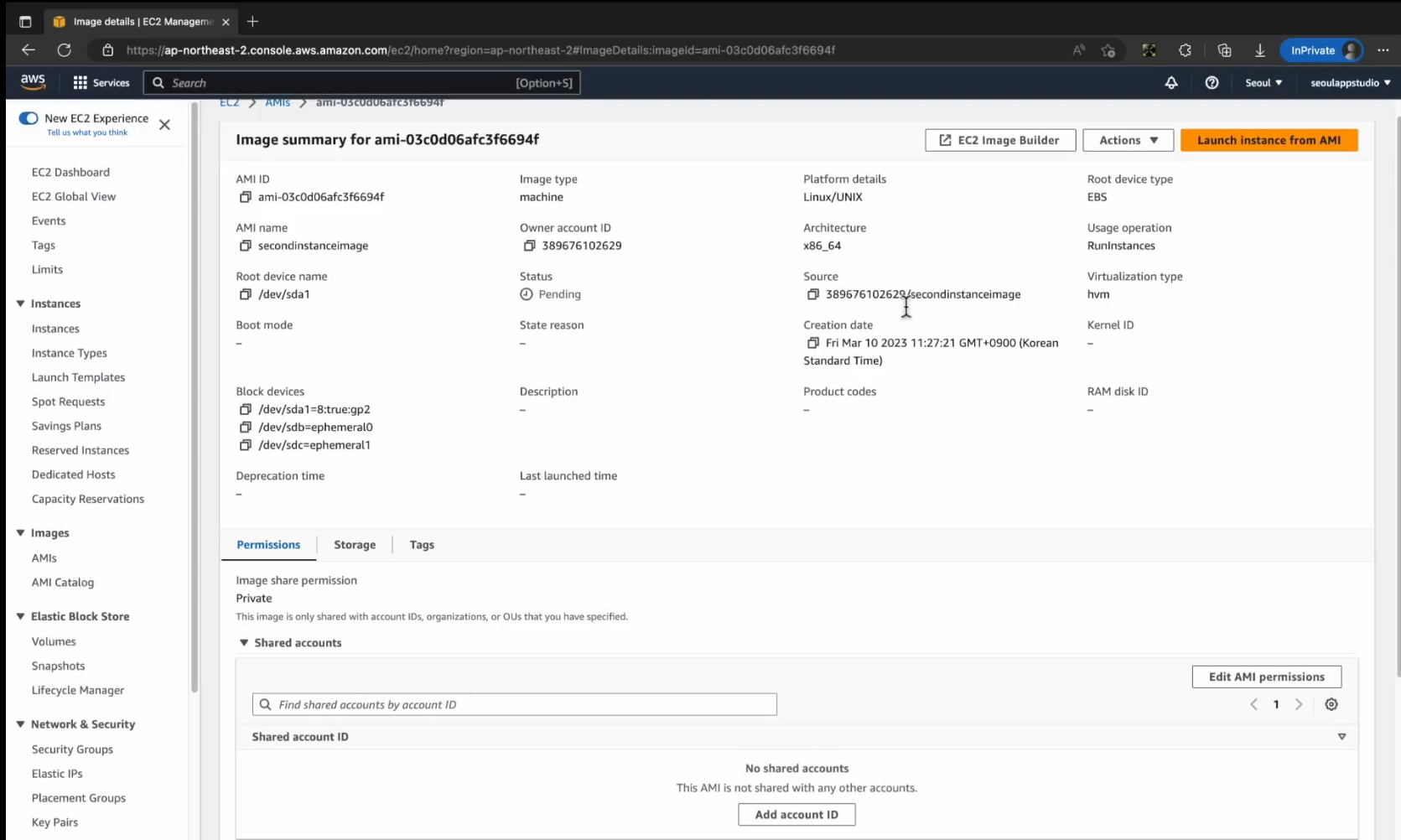The image size is (1401, 840).
Task: Open the notifications bell
Action: 1171,83
